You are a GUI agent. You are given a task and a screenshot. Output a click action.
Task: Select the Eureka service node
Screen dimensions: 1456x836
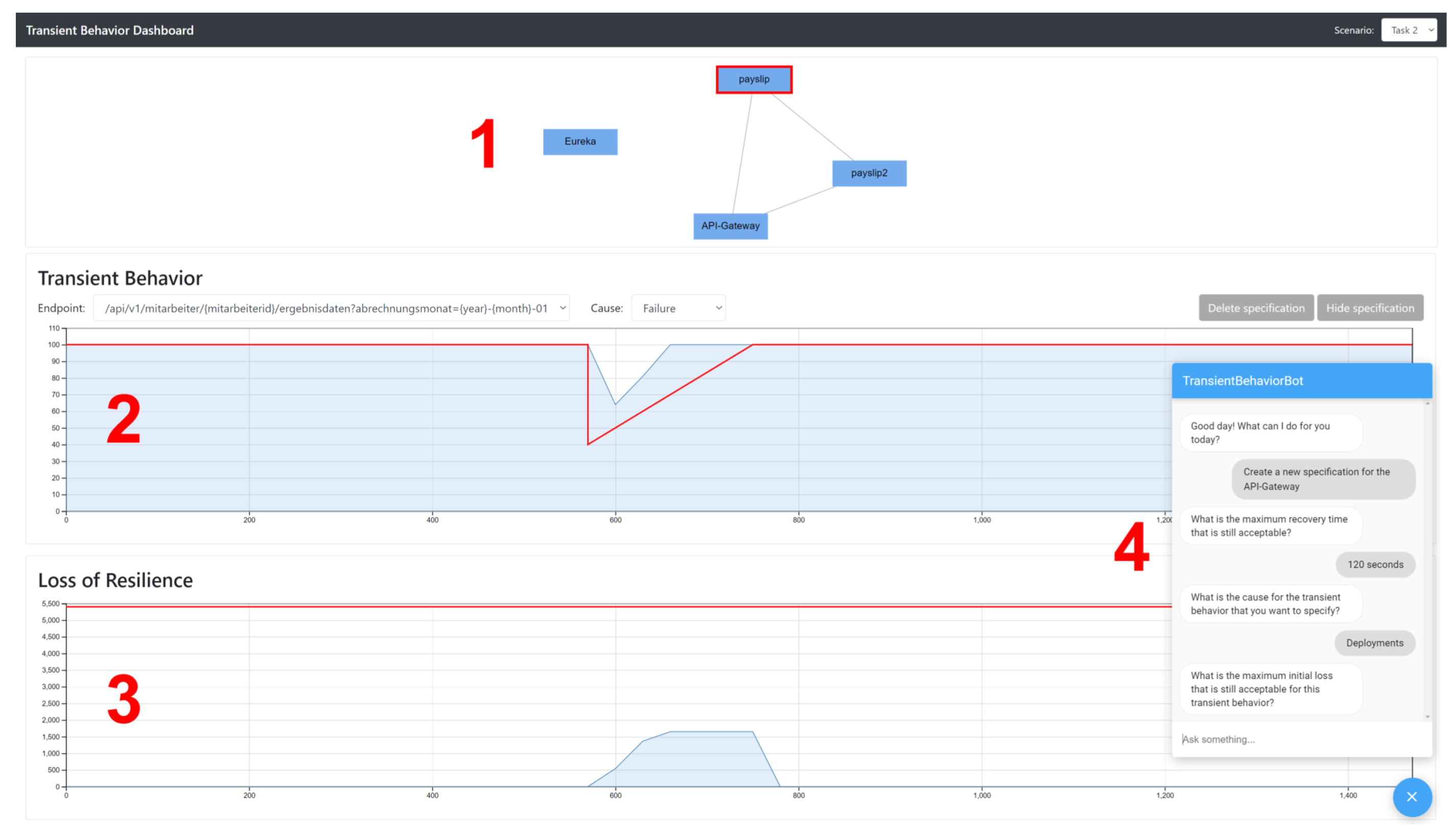tap(580, 141)
